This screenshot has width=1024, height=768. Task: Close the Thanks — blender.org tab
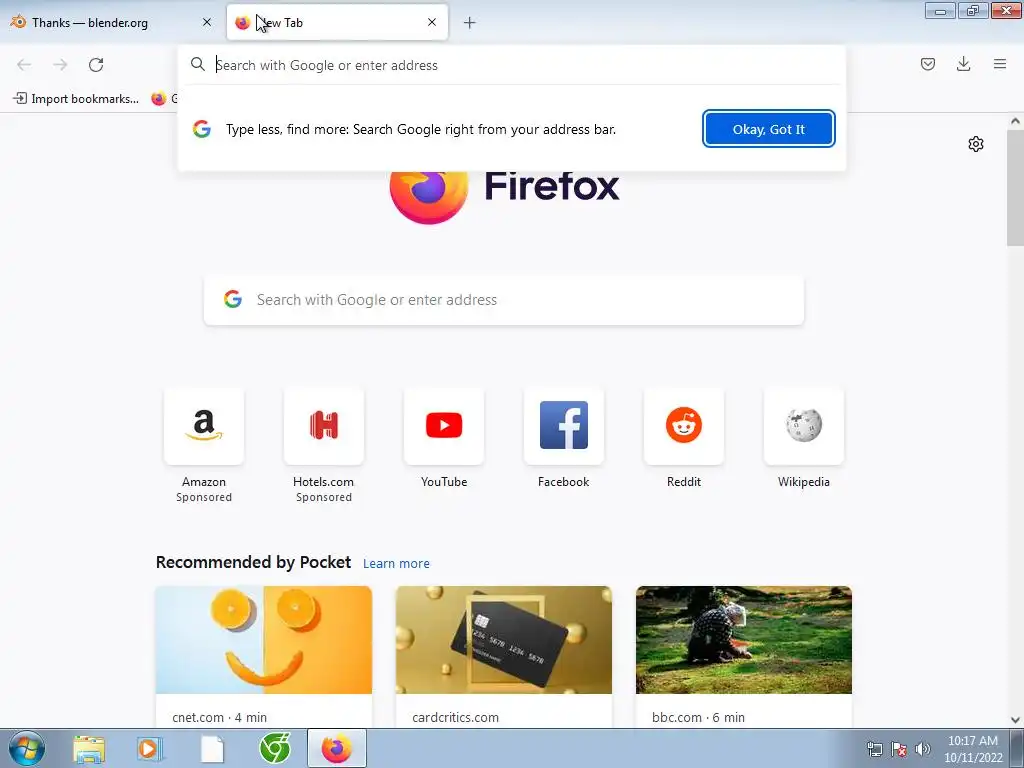coord(207,22)
